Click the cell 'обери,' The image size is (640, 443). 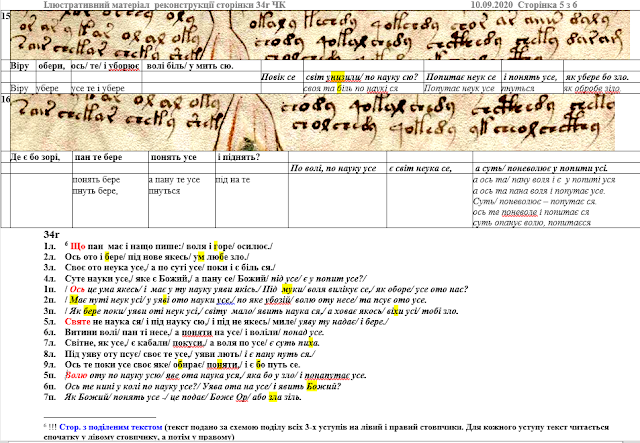51,66
